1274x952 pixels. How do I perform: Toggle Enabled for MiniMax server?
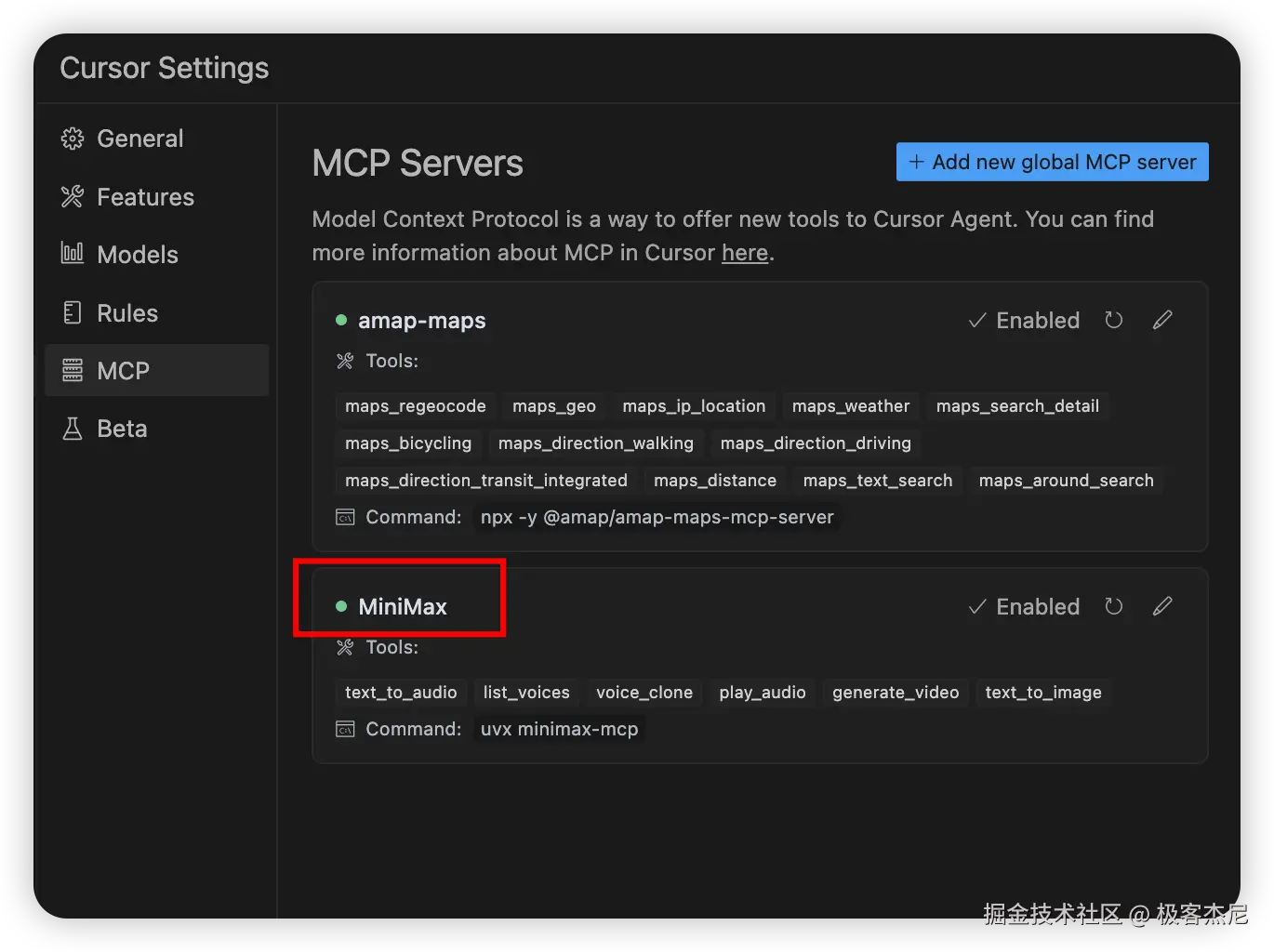(1024, 607)
